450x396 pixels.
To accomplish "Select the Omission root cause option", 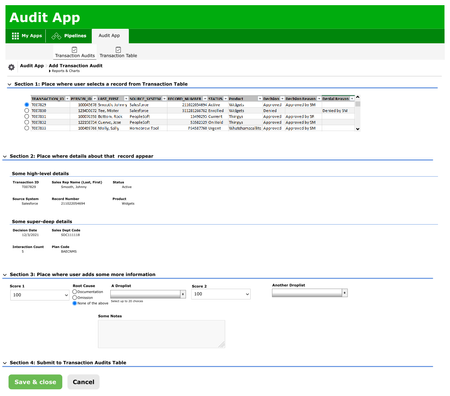I will pyautogui.click(x=75, y=297).
